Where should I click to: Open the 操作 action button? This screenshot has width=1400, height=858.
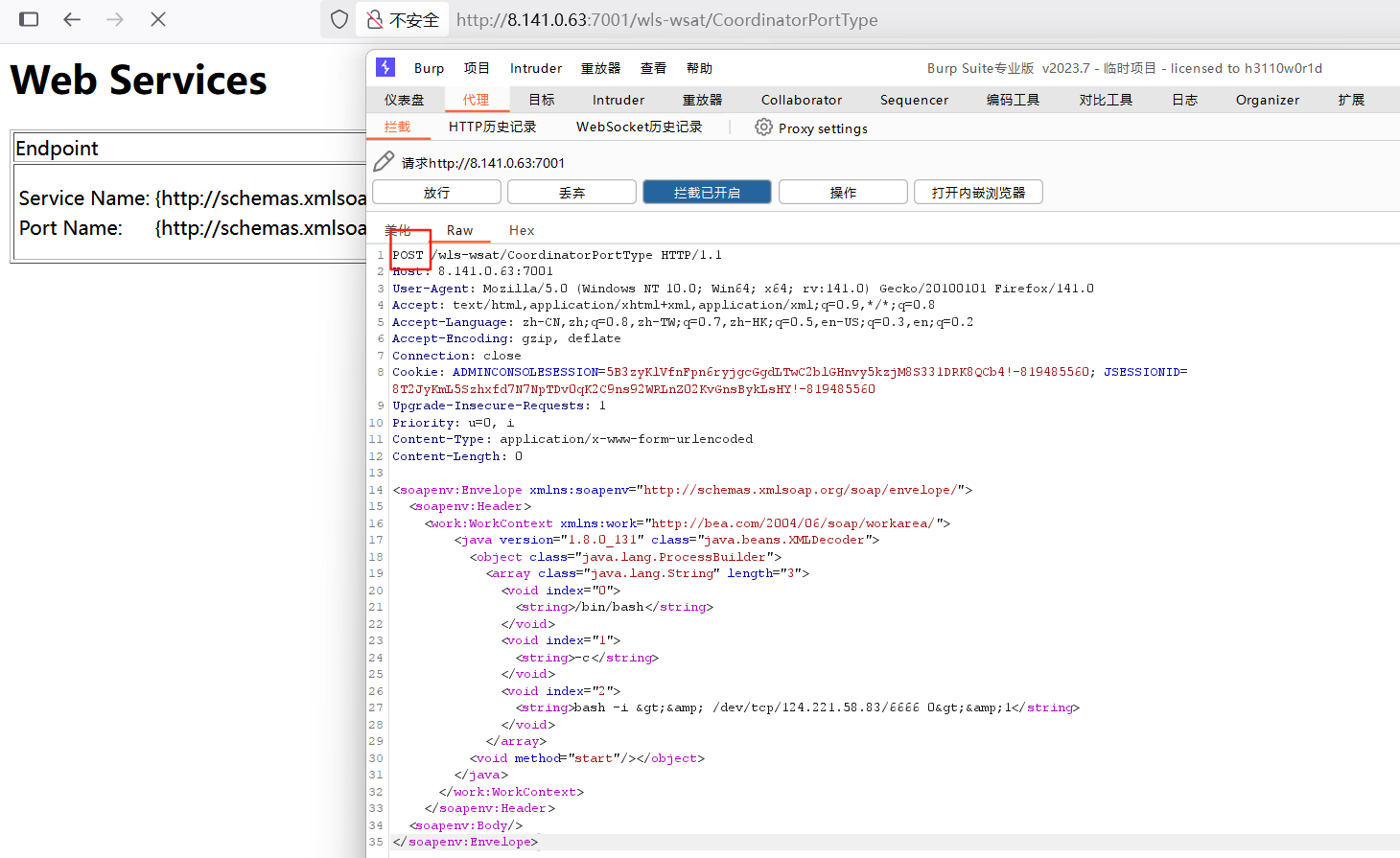coord(843,192)
